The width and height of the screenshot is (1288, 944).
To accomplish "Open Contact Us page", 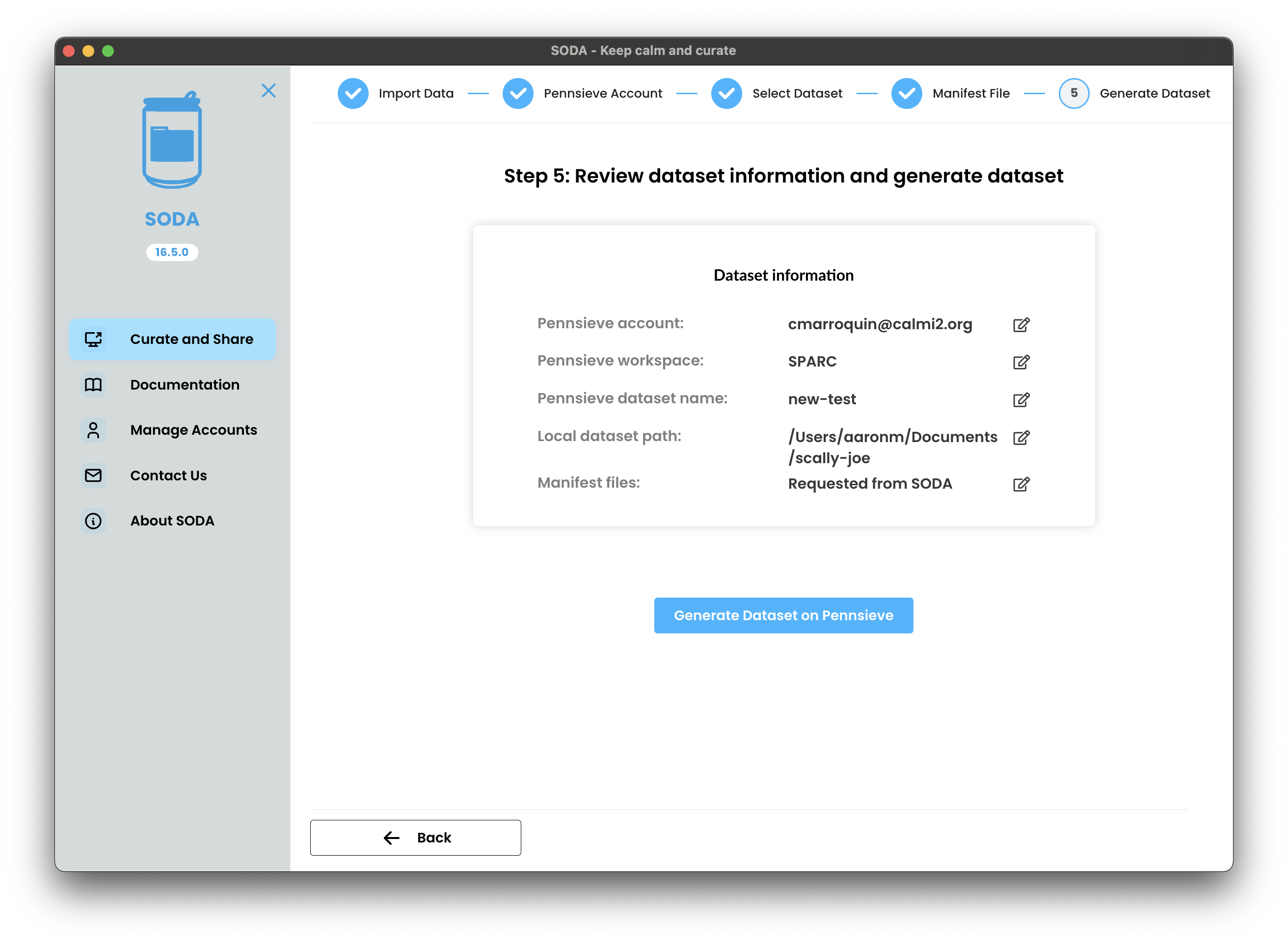I will 168,475.
